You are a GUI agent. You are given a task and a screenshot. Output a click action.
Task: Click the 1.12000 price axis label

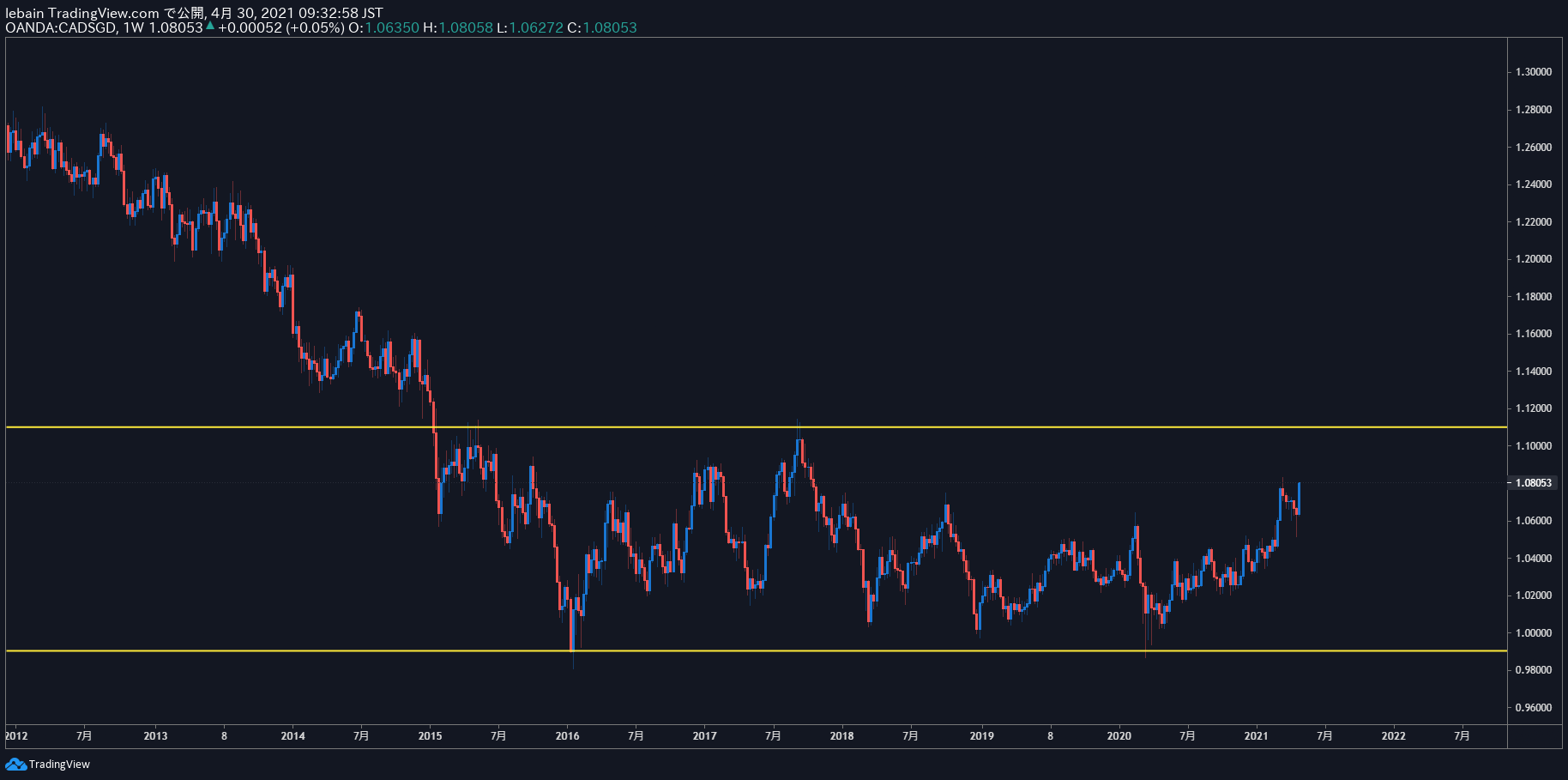point(1534,408)
